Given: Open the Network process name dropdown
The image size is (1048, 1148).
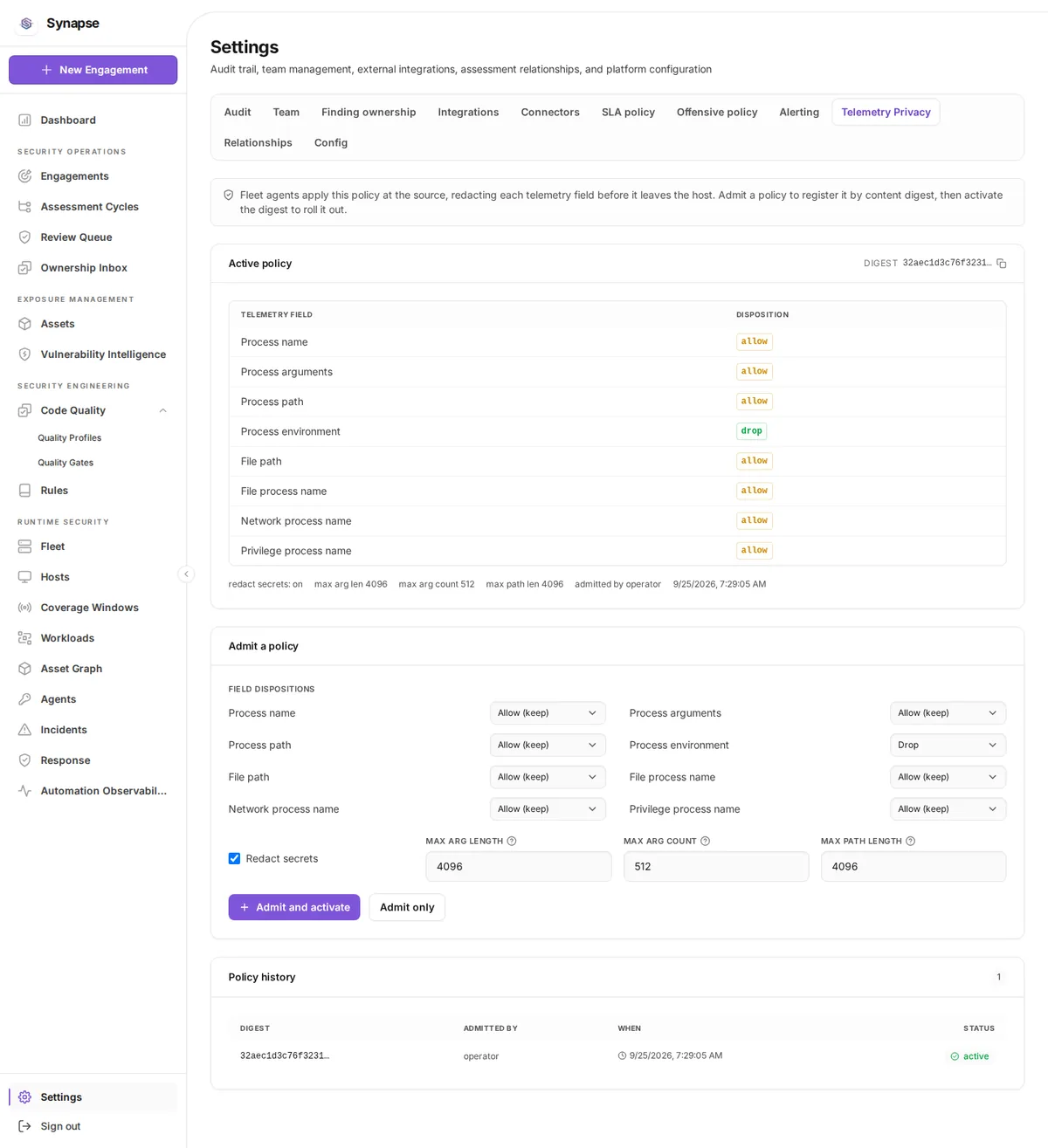Looking at the screenshot, I should click(548, 809).
